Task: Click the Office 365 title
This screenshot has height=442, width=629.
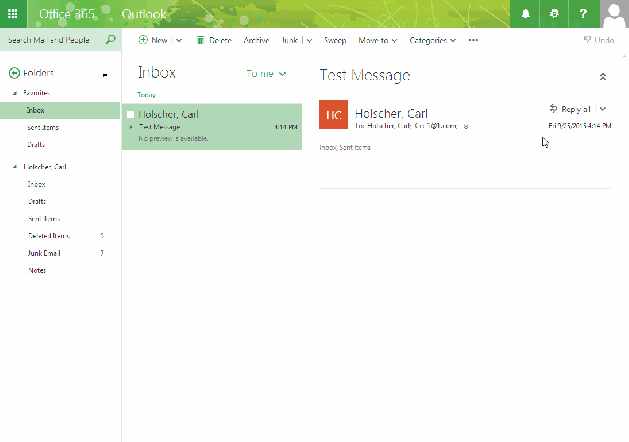Action: click(x=67, y=14)
